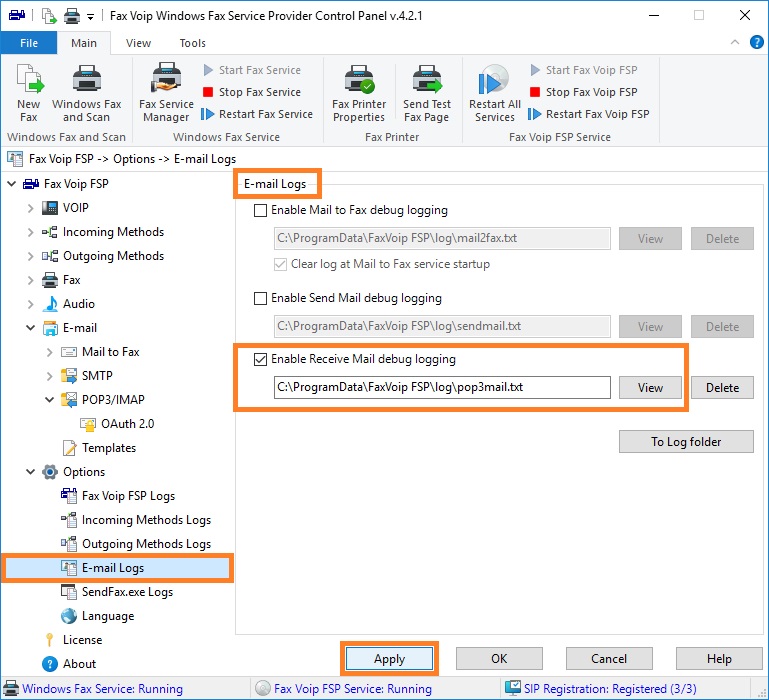Open New Fax from the ribbon

pos(28,93)
